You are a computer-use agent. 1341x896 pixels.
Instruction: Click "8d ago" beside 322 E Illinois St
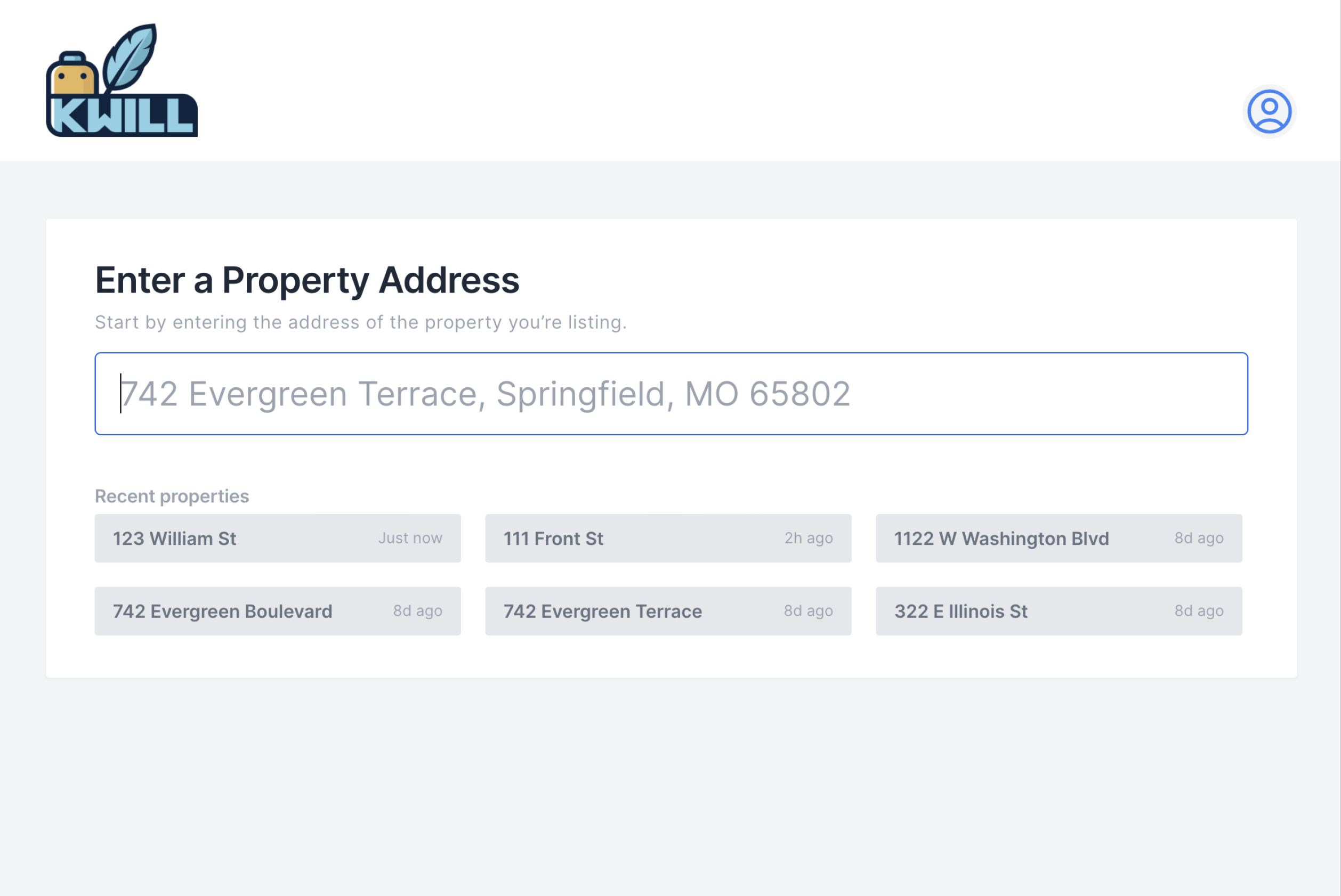[1199, 611]
